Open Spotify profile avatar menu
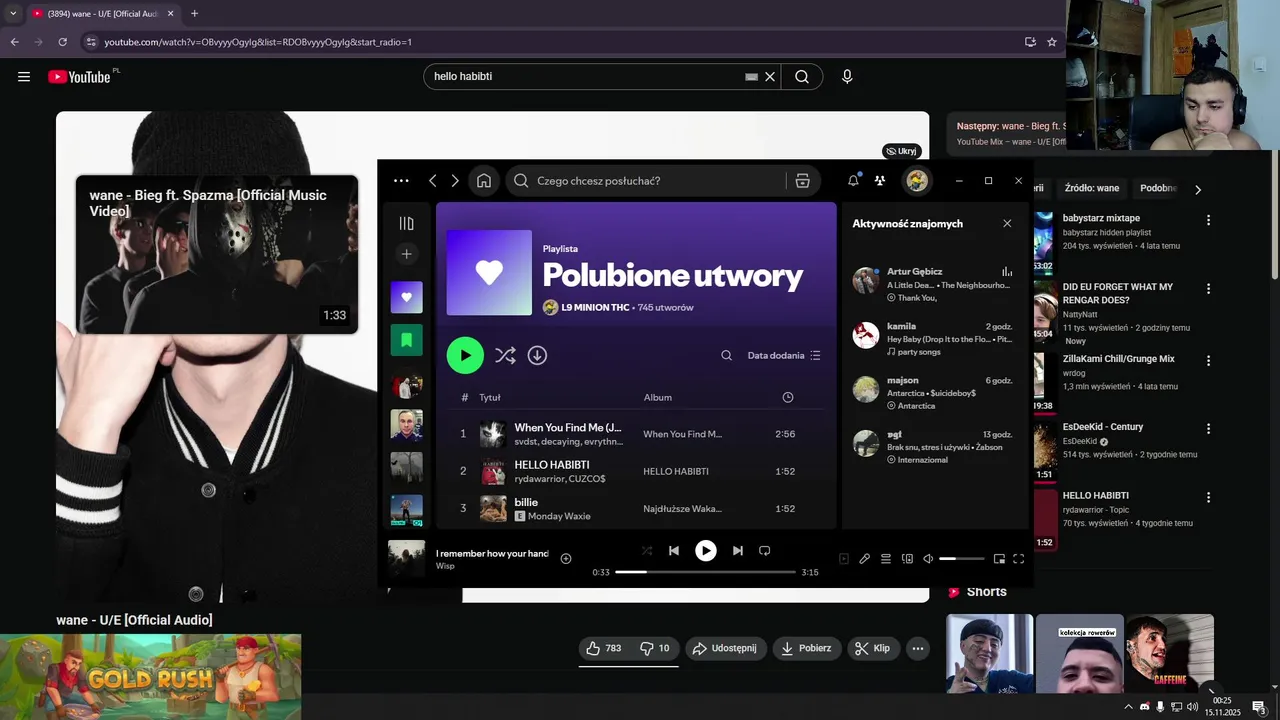This screenshot has width=1280, height=720. [917, 181]
